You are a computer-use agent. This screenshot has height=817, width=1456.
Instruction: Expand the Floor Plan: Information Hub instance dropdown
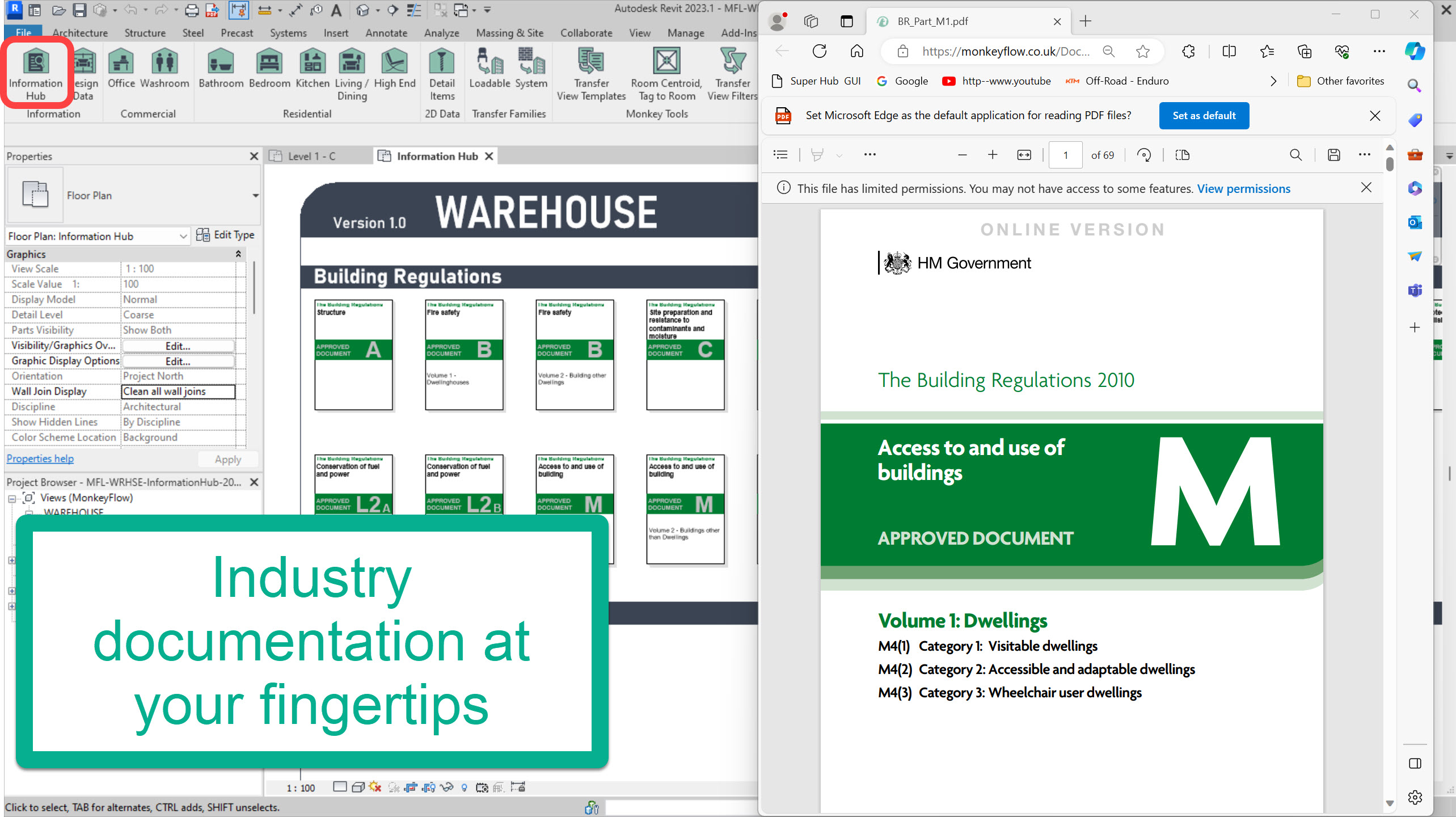(x=183, y=236)
